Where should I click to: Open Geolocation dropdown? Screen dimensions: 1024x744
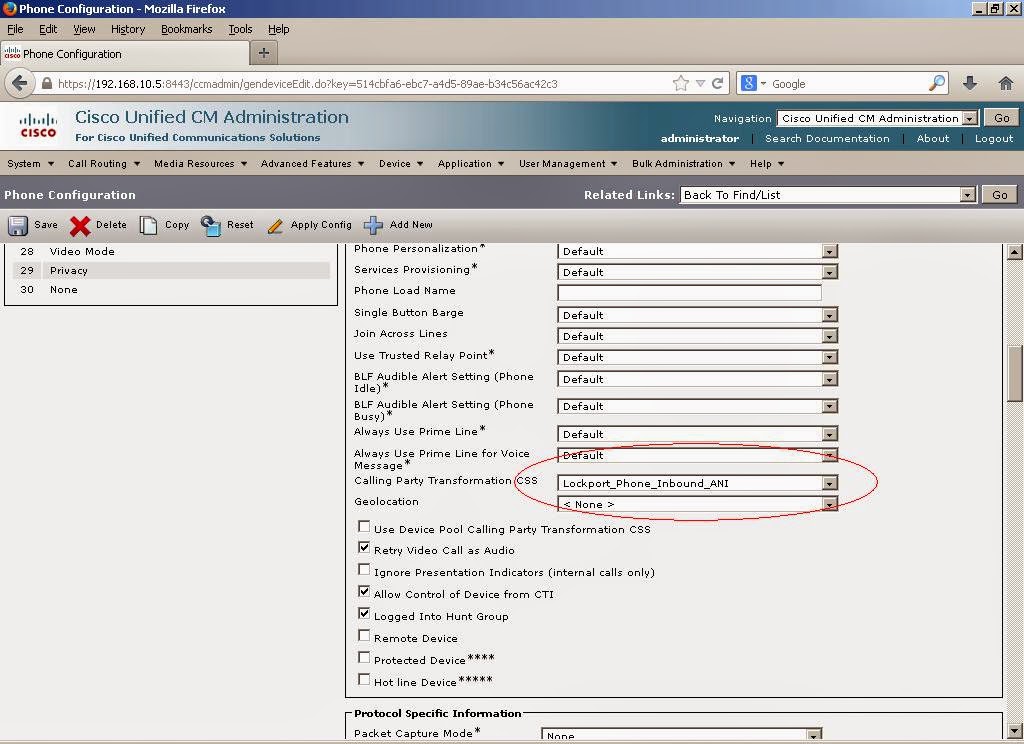pos(697,504)
